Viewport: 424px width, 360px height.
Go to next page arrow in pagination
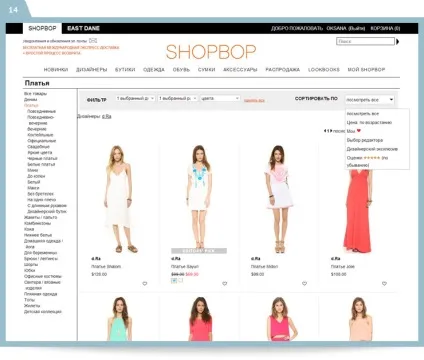click(331, 131)
